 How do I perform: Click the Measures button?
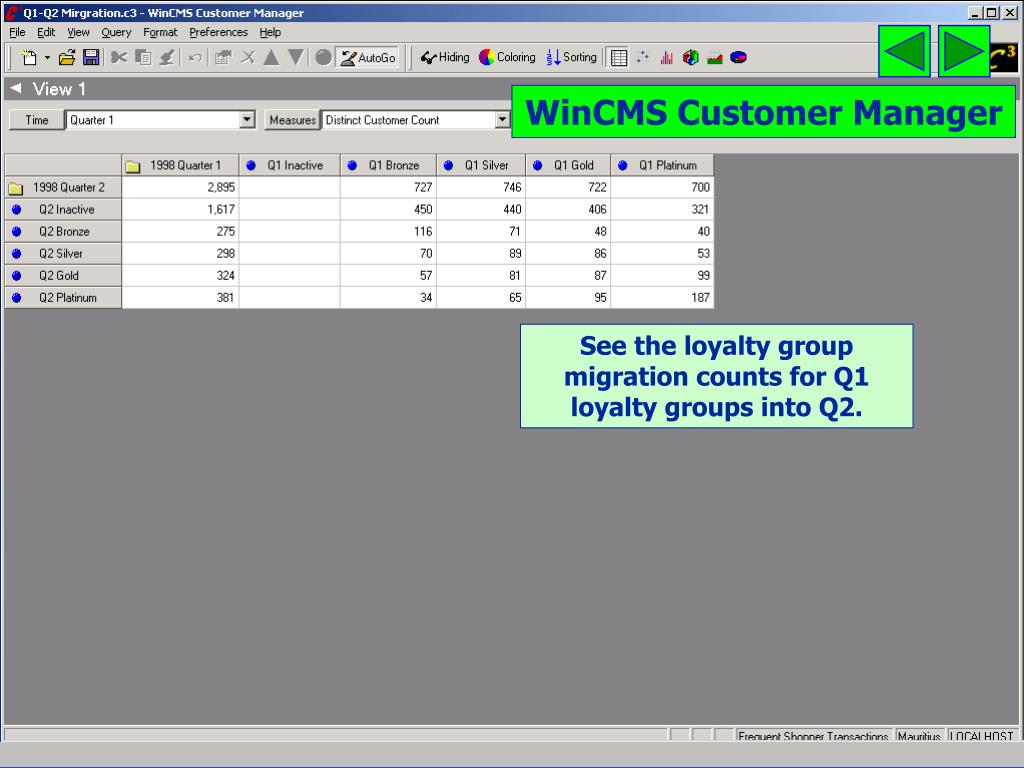(292, 120)
